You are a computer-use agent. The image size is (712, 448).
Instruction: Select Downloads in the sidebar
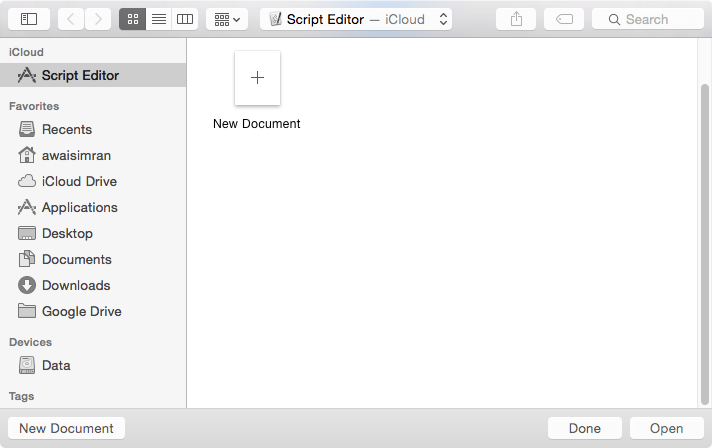tap(93, 285)
